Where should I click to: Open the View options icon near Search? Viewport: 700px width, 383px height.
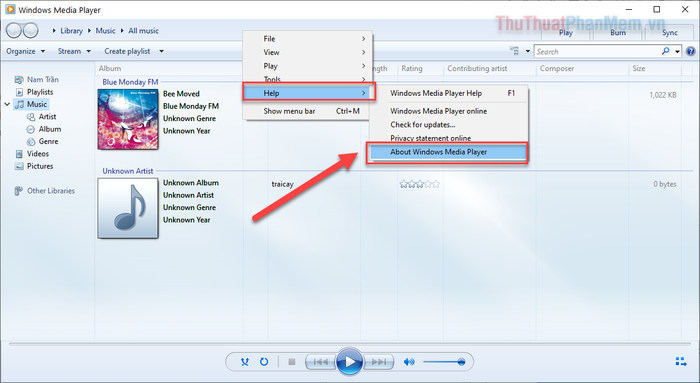(x=515, y=51)
